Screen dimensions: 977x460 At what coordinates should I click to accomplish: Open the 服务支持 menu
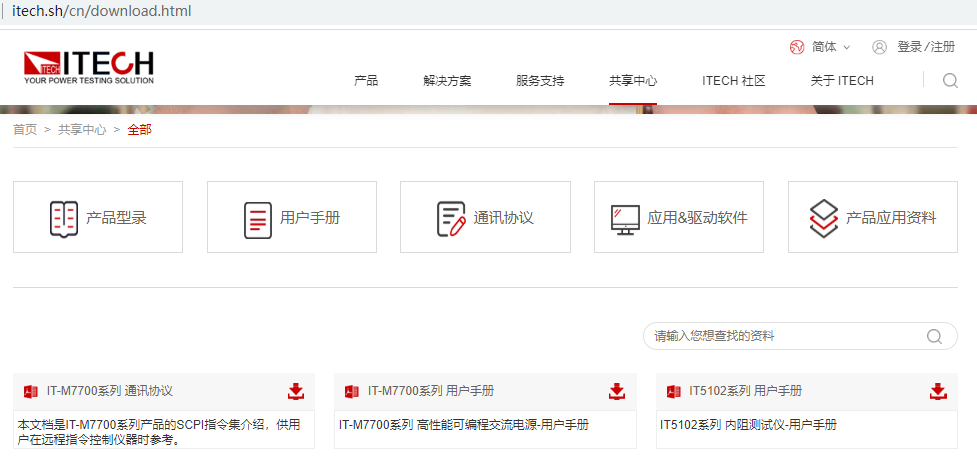point(540,80)
